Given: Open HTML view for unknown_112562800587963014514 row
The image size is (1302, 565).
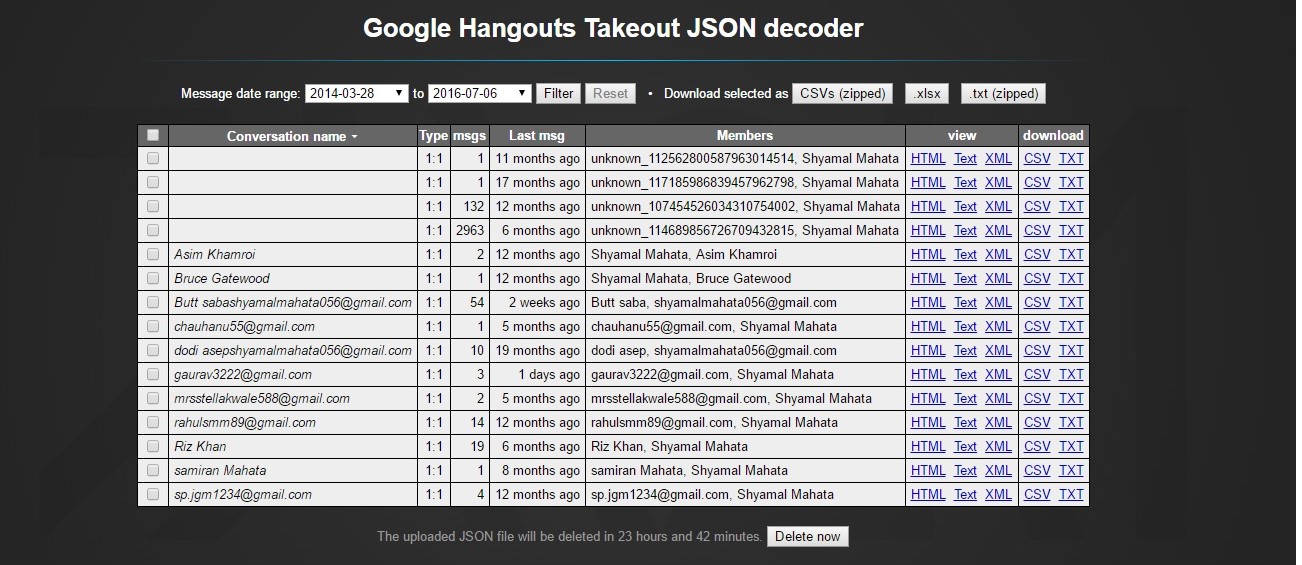Looking at the screenshot, I should coord(928,158).
